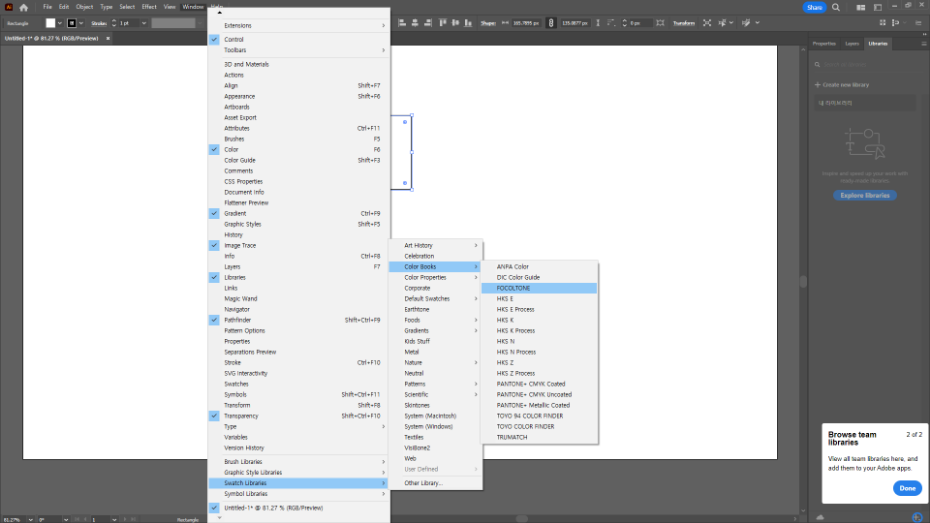Toggle the constrain width and height link icon

coord(551,23)
